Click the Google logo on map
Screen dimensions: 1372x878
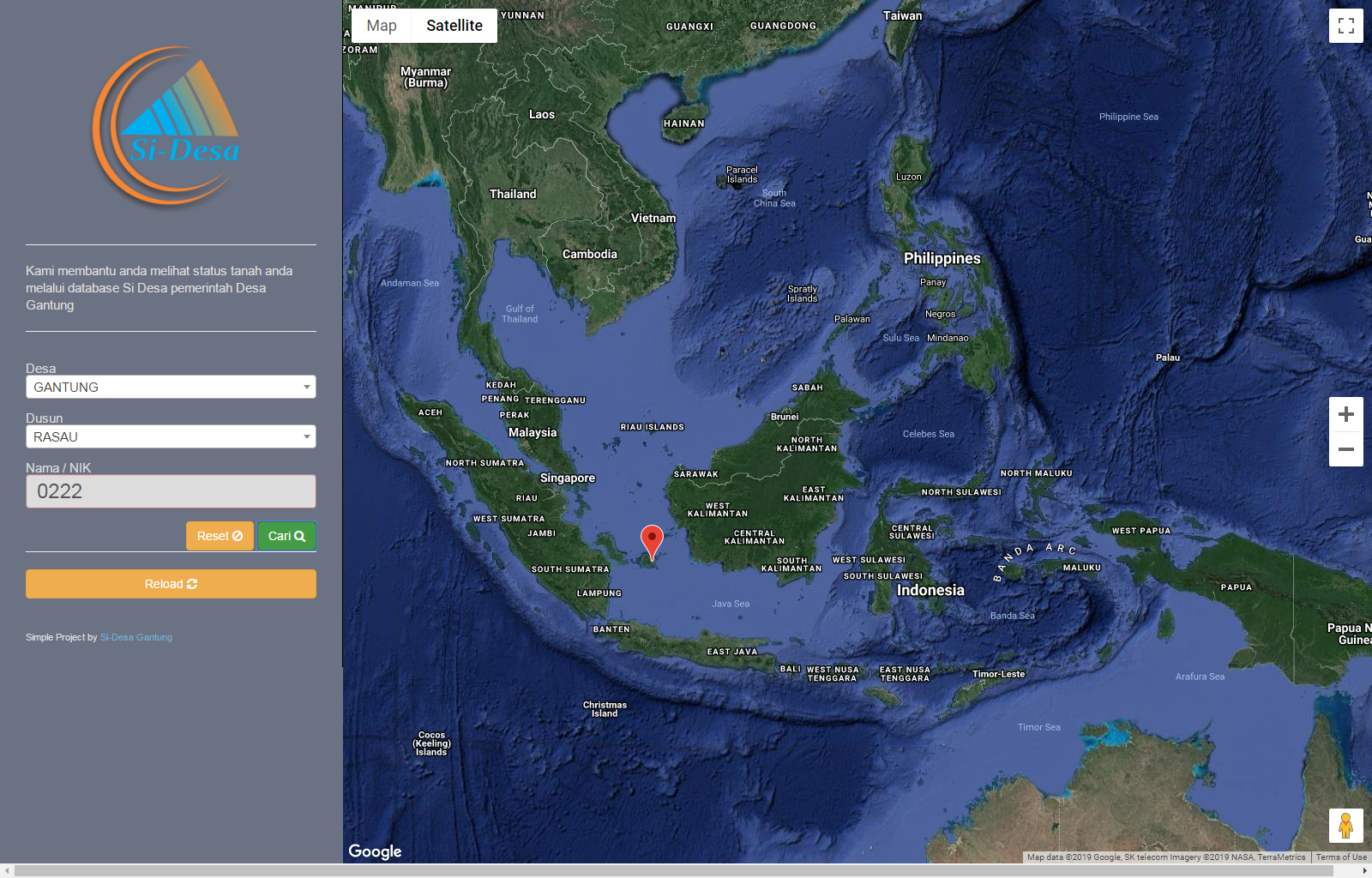(375, 851)
